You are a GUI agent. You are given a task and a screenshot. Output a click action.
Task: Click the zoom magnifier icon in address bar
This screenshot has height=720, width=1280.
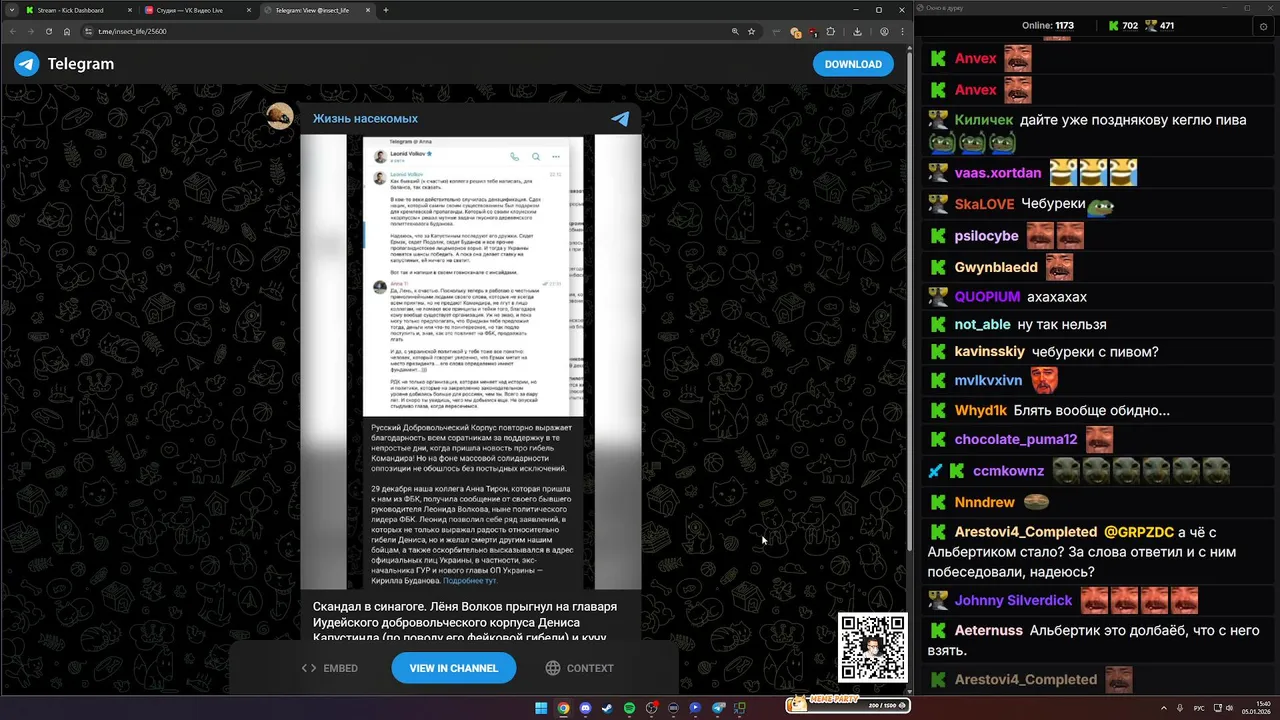click(735, 31)
